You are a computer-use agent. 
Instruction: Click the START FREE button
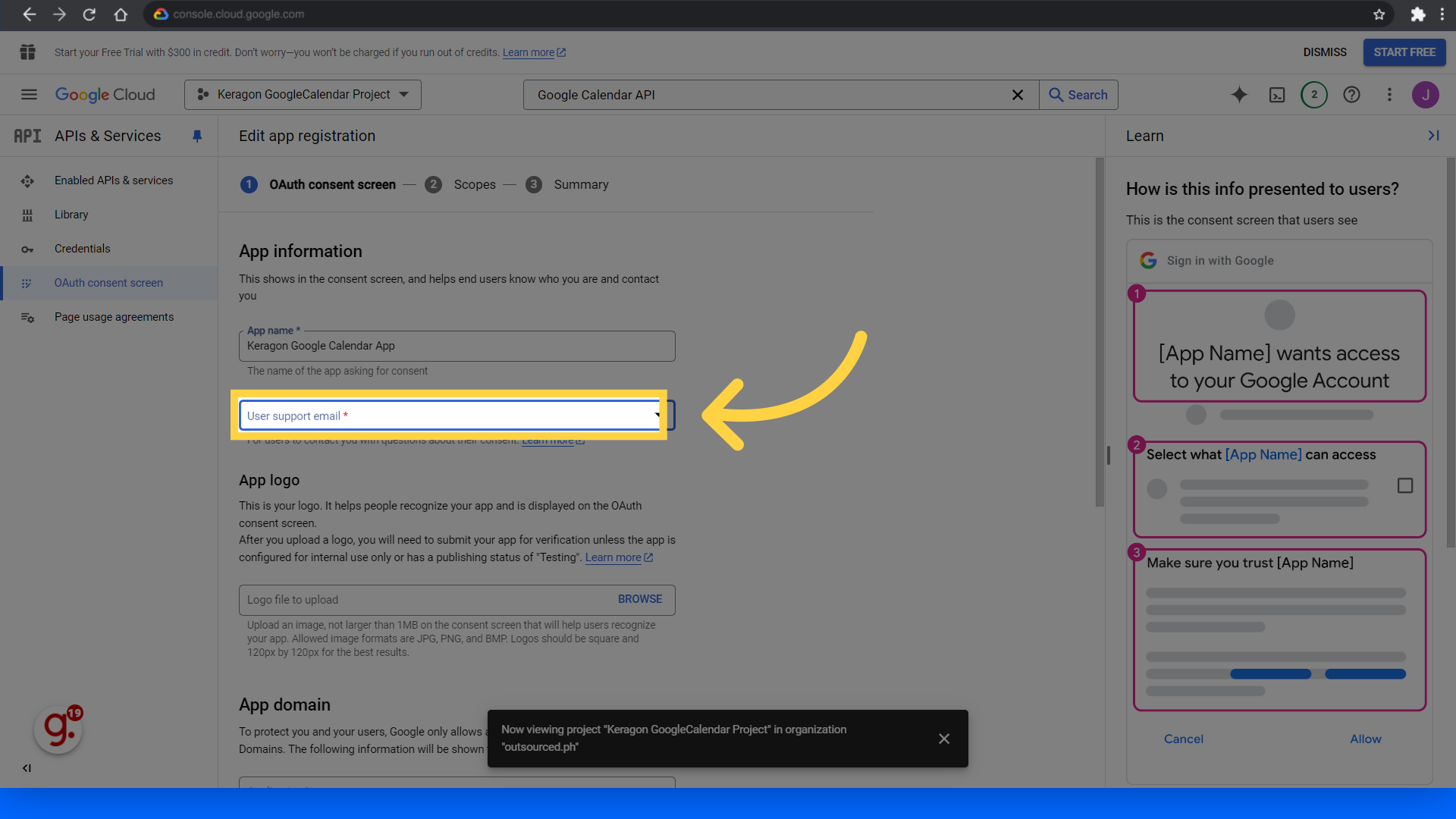(1404, 52)
